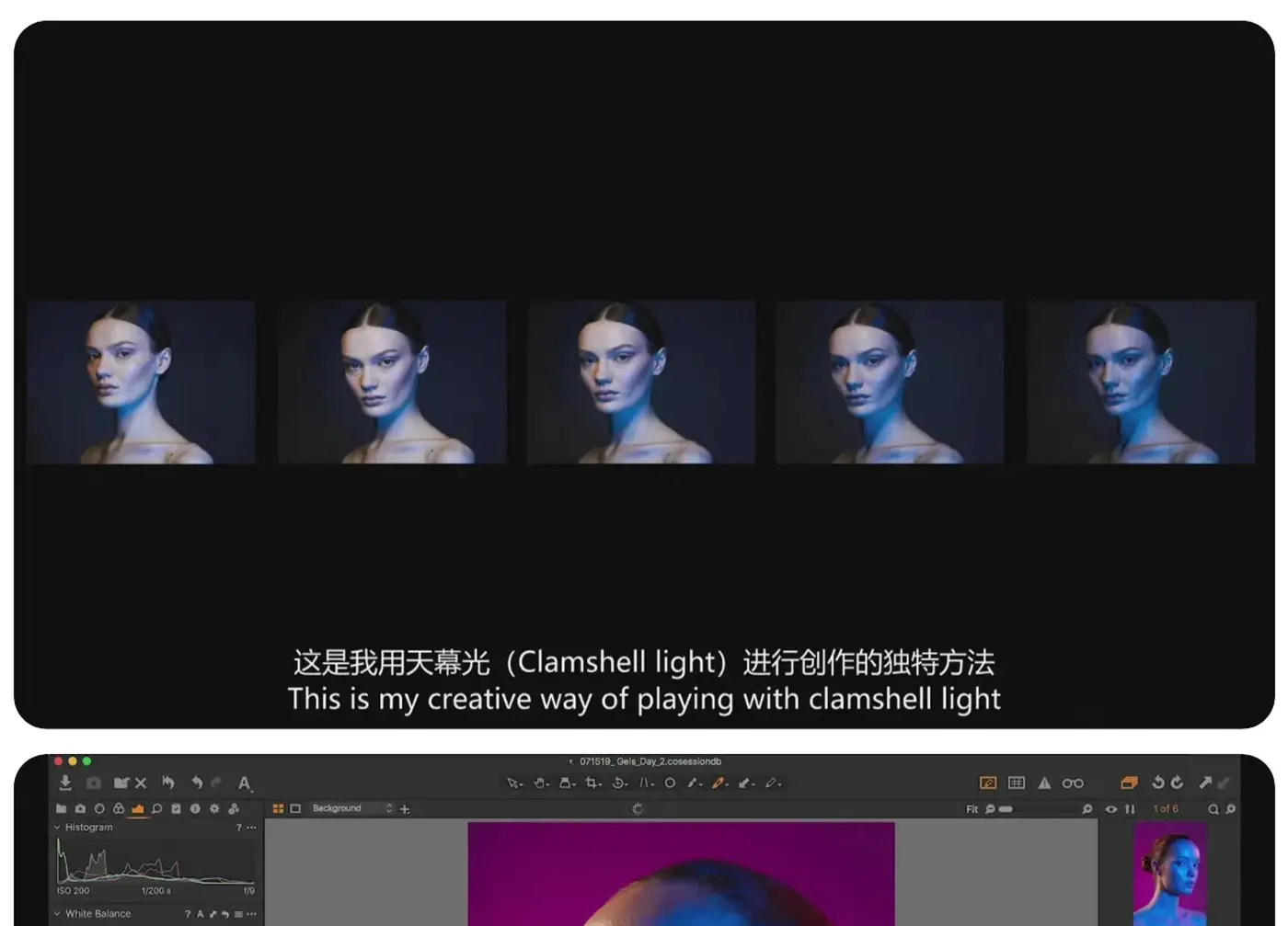Toggle browser eye visibility icon
The image size is (1288, 926).
[1111, 809]
